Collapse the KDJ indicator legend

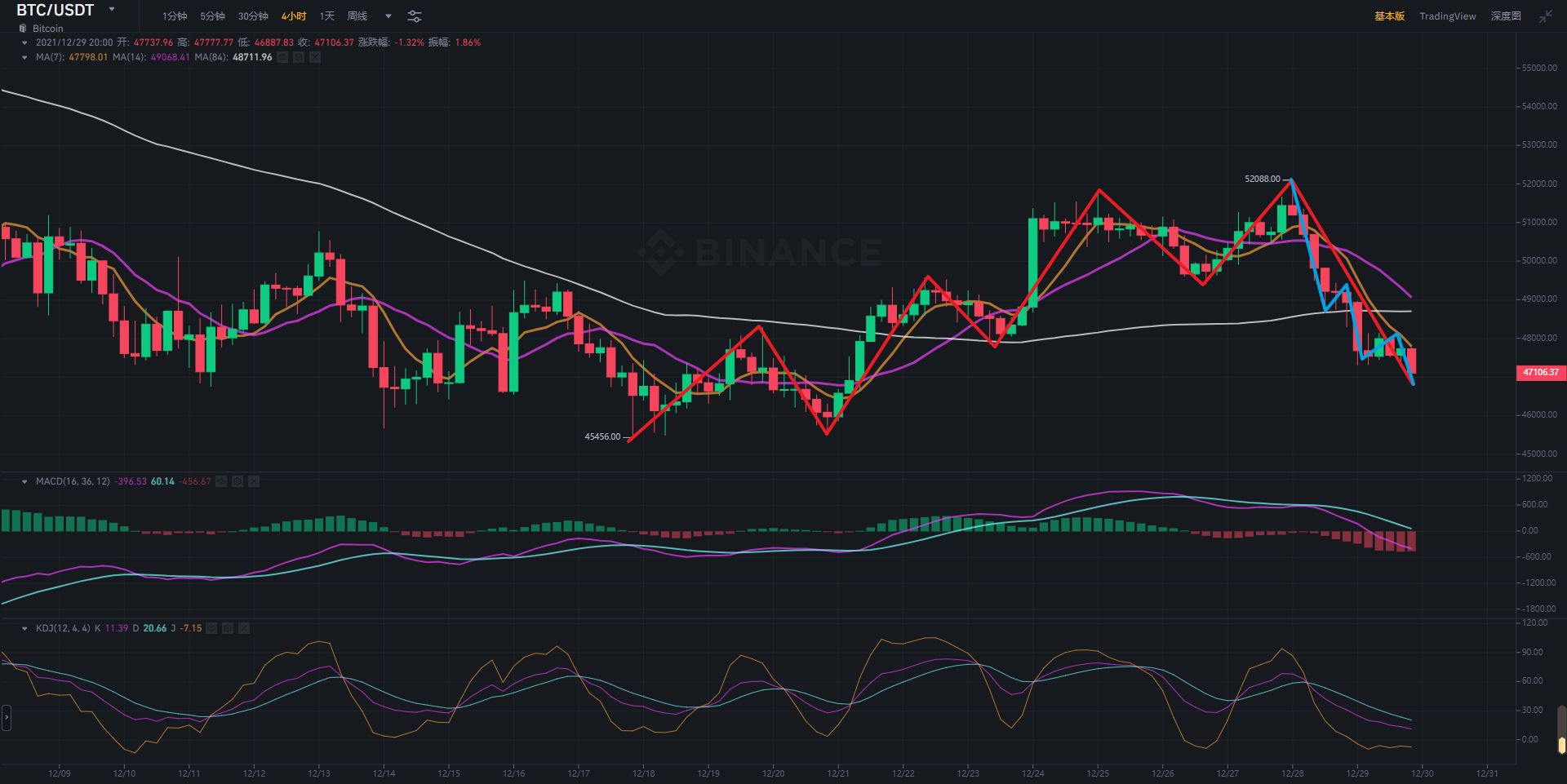click(24, 628)
